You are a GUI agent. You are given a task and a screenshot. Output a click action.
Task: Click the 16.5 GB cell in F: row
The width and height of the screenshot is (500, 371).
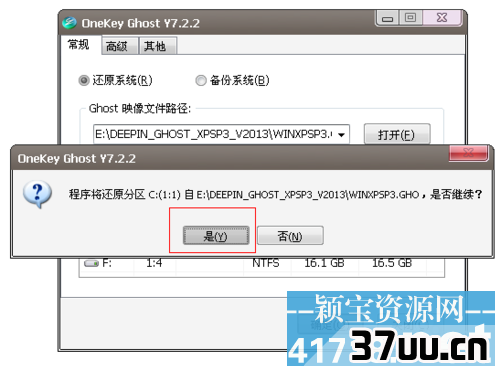click(392, 263)
